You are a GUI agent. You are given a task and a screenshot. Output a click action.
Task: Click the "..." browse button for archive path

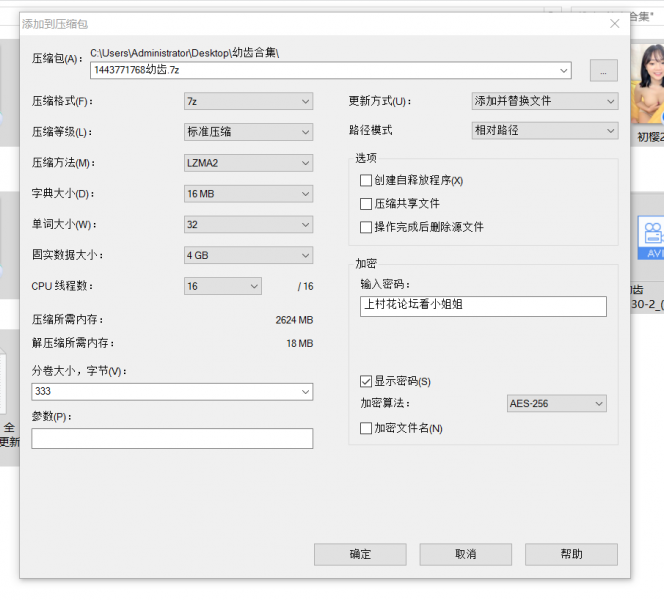tap(603, 70)
